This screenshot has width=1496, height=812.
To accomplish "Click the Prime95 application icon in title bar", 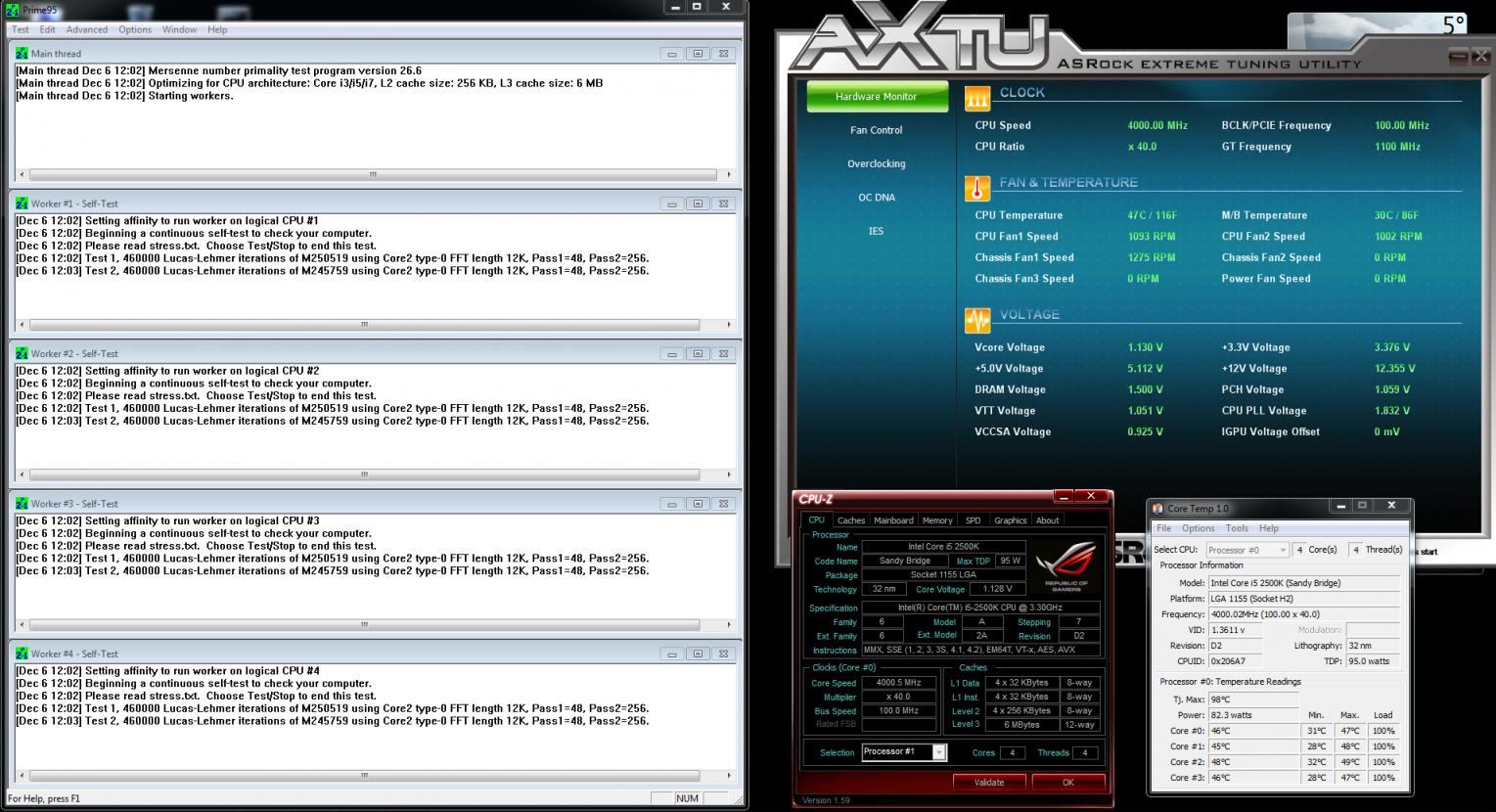I will click(x=12, y=10).
